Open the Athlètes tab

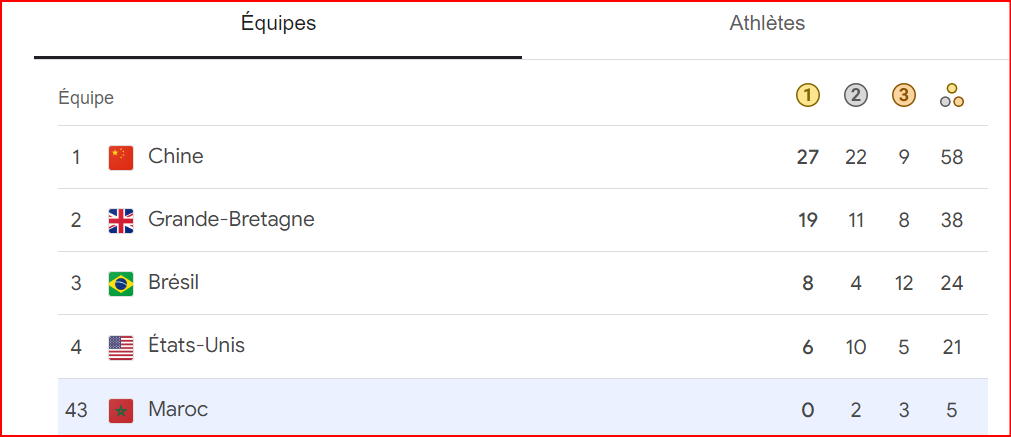point(767,24)
